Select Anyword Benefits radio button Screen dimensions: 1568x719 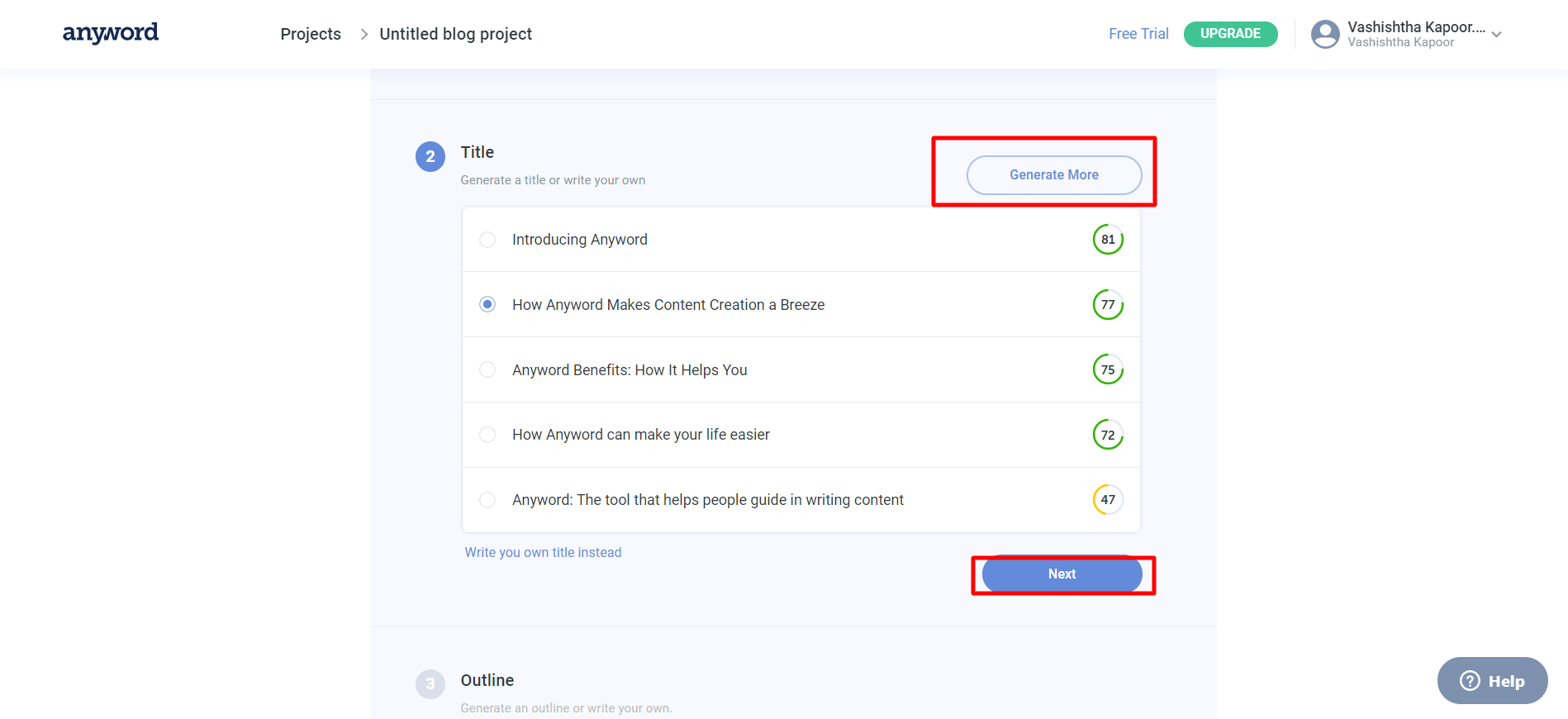(x=487, y=369)
